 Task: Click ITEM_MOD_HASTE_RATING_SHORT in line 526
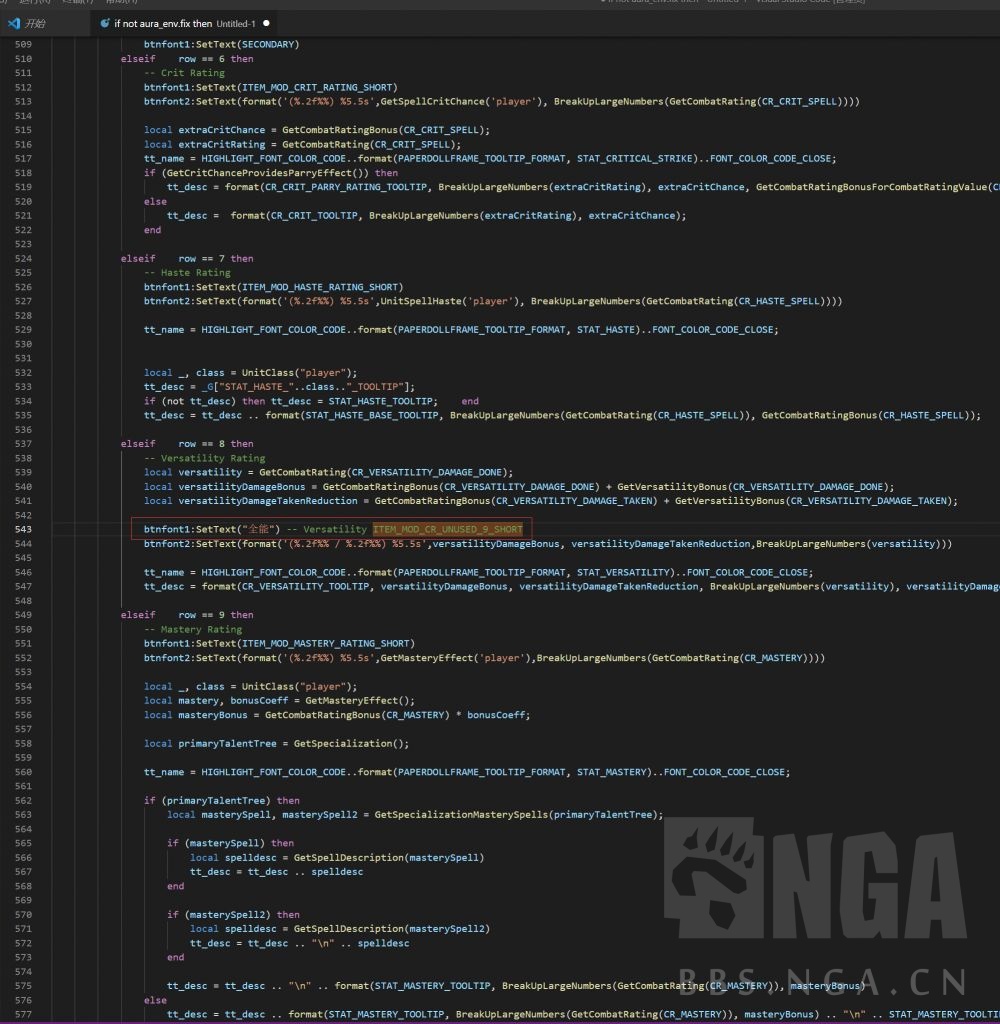[x=319, y=287]
